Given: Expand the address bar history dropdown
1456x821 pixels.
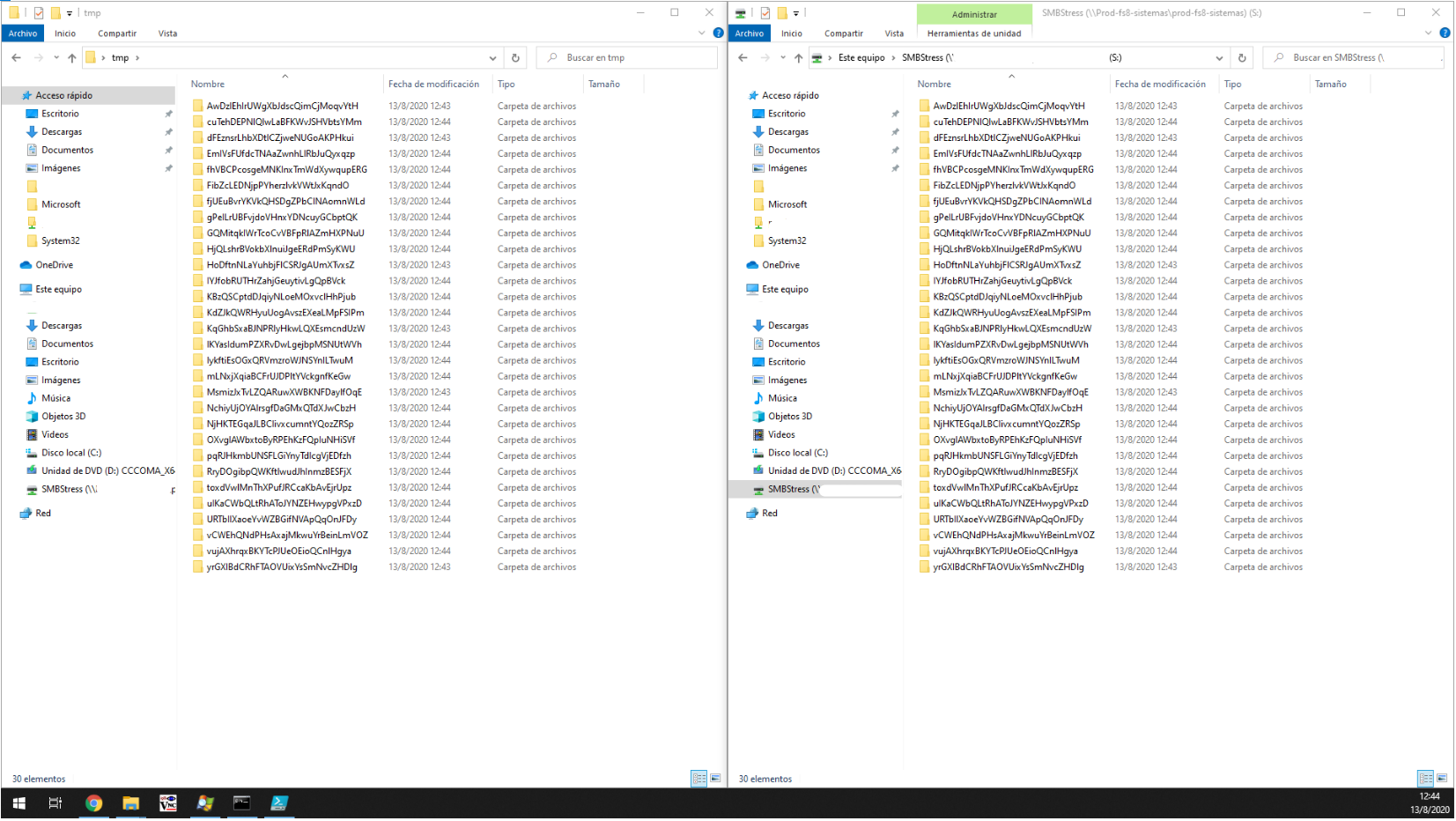Looking at the screenshot, I should 493,57.
